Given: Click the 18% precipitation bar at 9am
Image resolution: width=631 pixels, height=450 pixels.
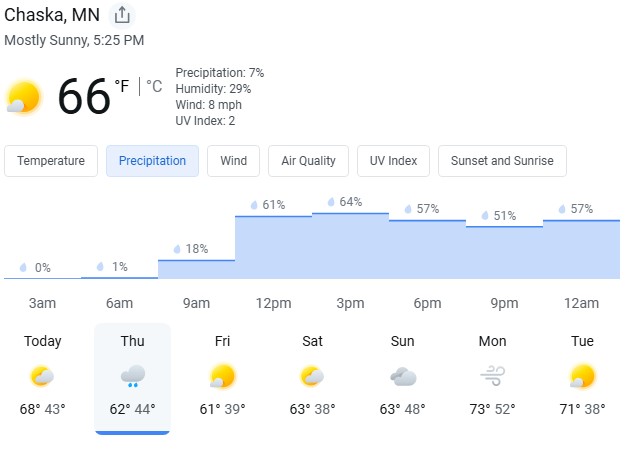Looking at the screenshot, I should (x=196, y=269).
